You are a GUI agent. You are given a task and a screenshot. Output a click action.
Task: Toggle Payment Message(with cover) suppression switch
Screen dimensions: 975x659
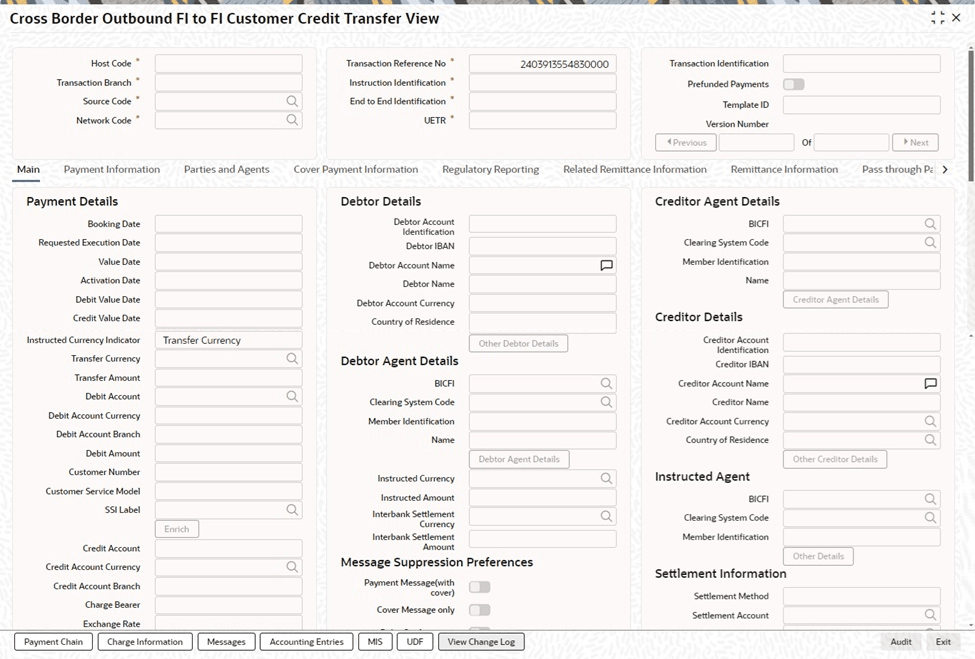point(479,587)
